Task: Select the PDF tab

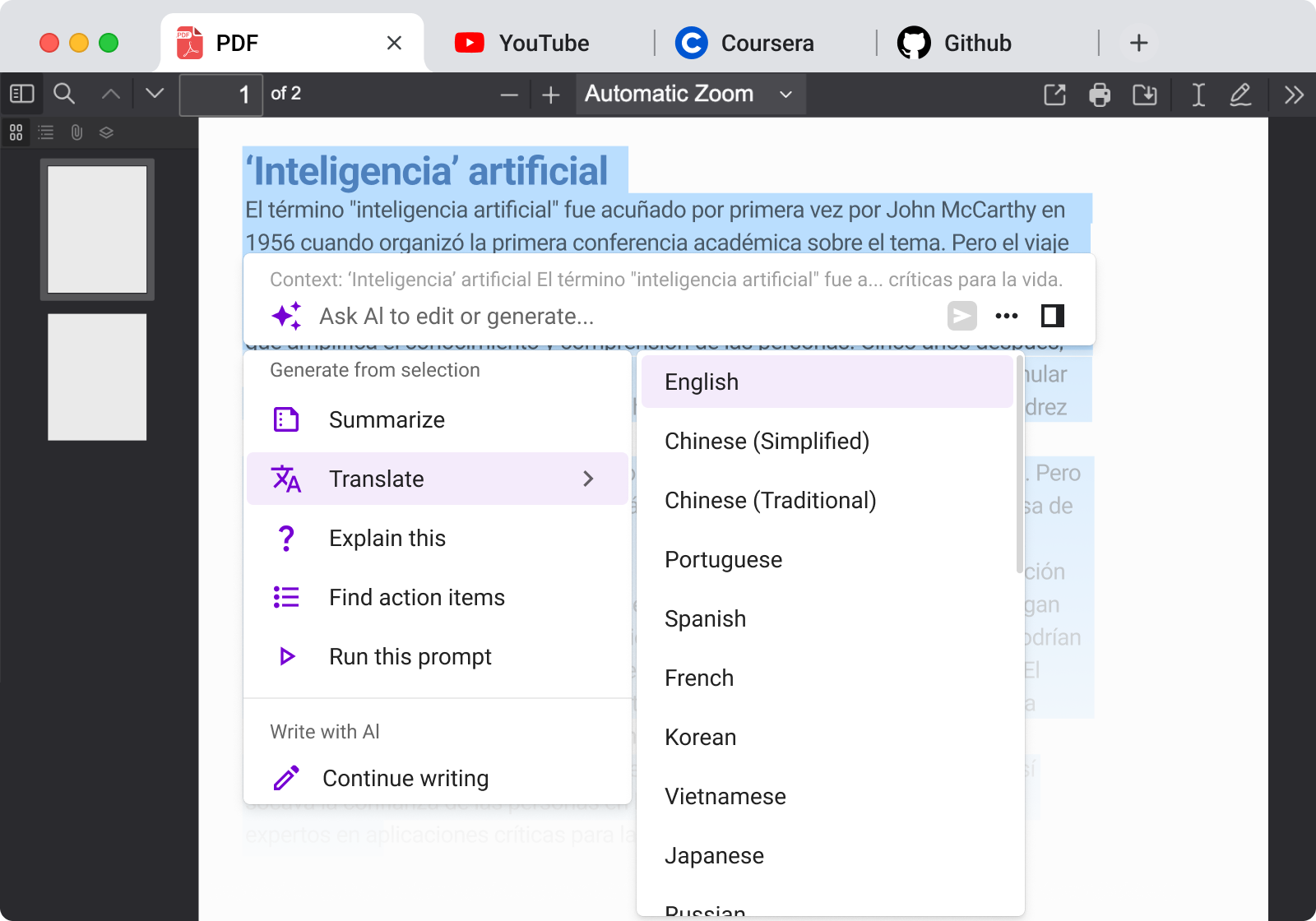Action: 292,43
